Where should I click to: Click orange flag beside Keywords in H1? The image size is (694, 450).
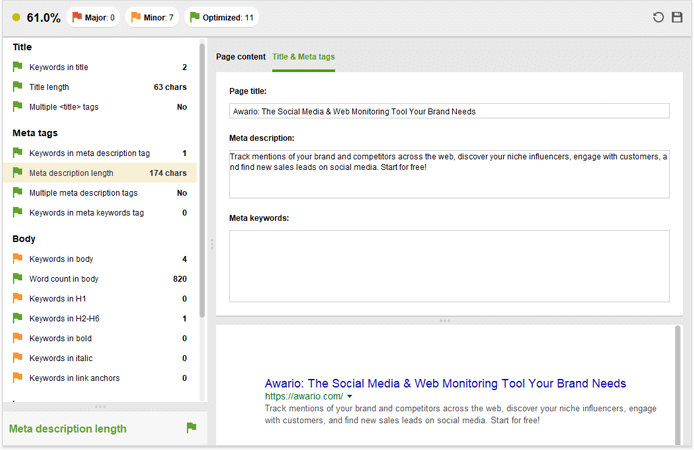pyautogui.click(x=18, y=298)
